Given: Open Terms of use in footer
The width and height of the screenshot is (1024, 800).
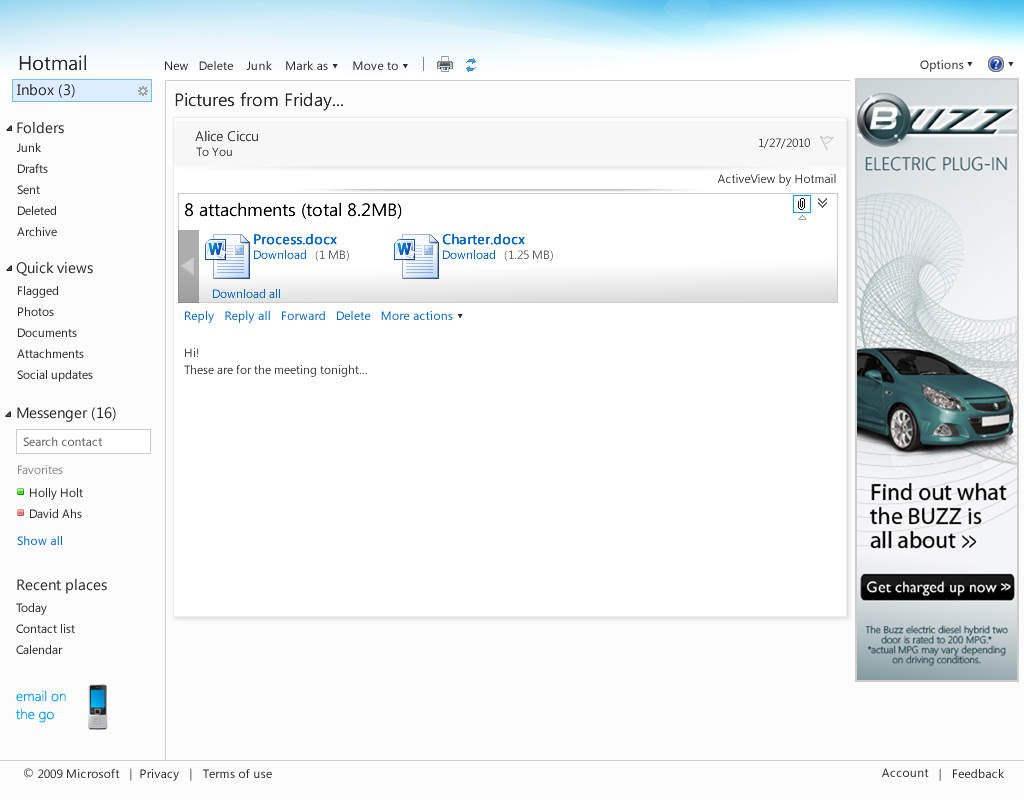Looking at the screenshot, I should click(x=237, y=774).
